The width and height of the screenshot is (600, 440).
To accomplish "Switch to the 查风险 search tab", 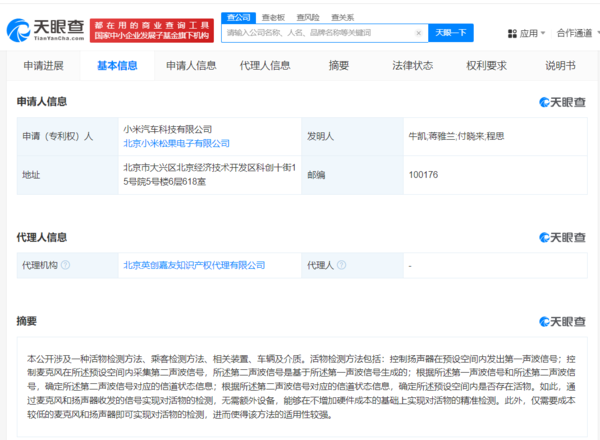I will (x=307, y=17).
